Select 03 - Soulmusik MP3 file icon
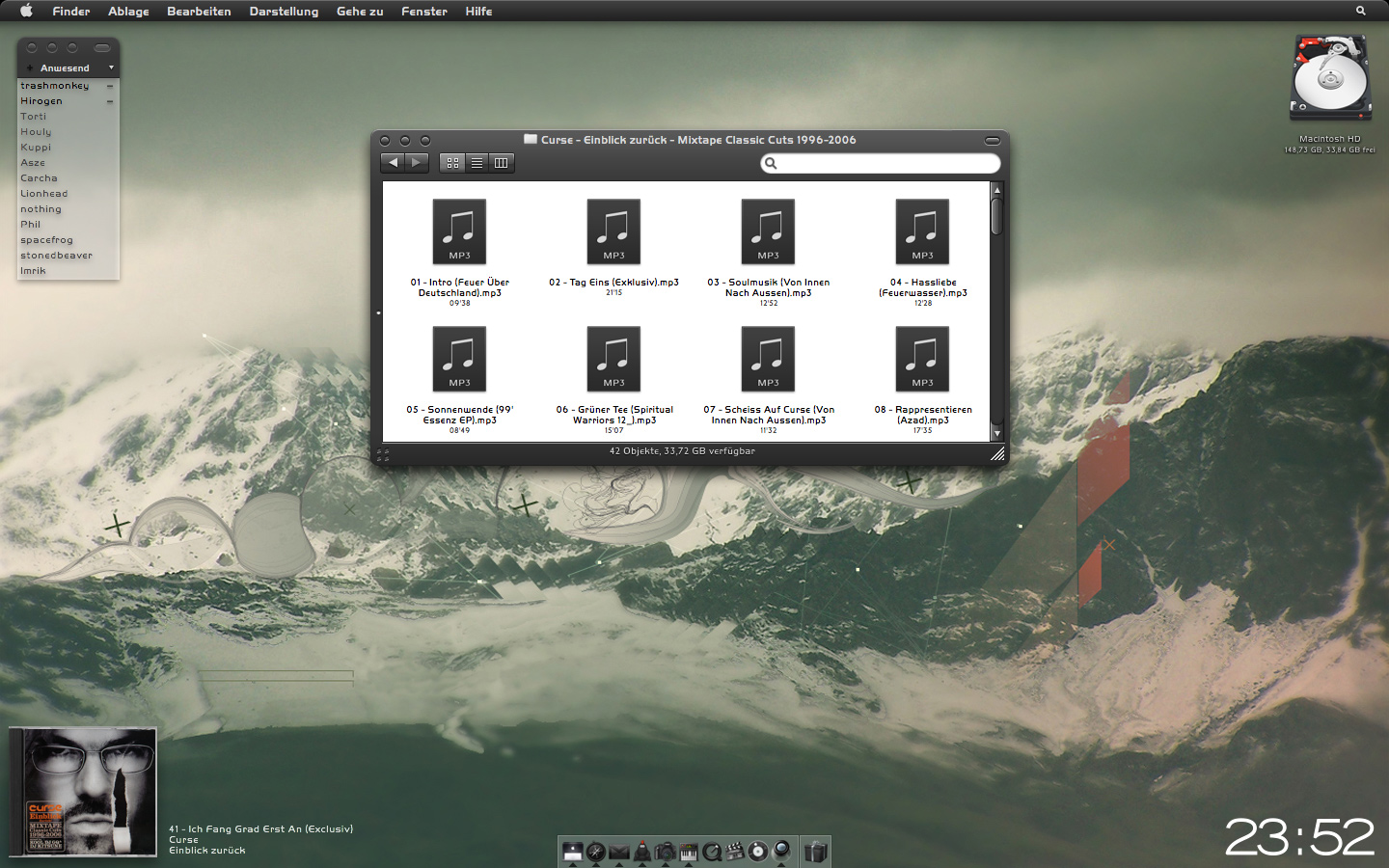The height and width of the screenshot is (868, 1389). [x=768, y=231]
